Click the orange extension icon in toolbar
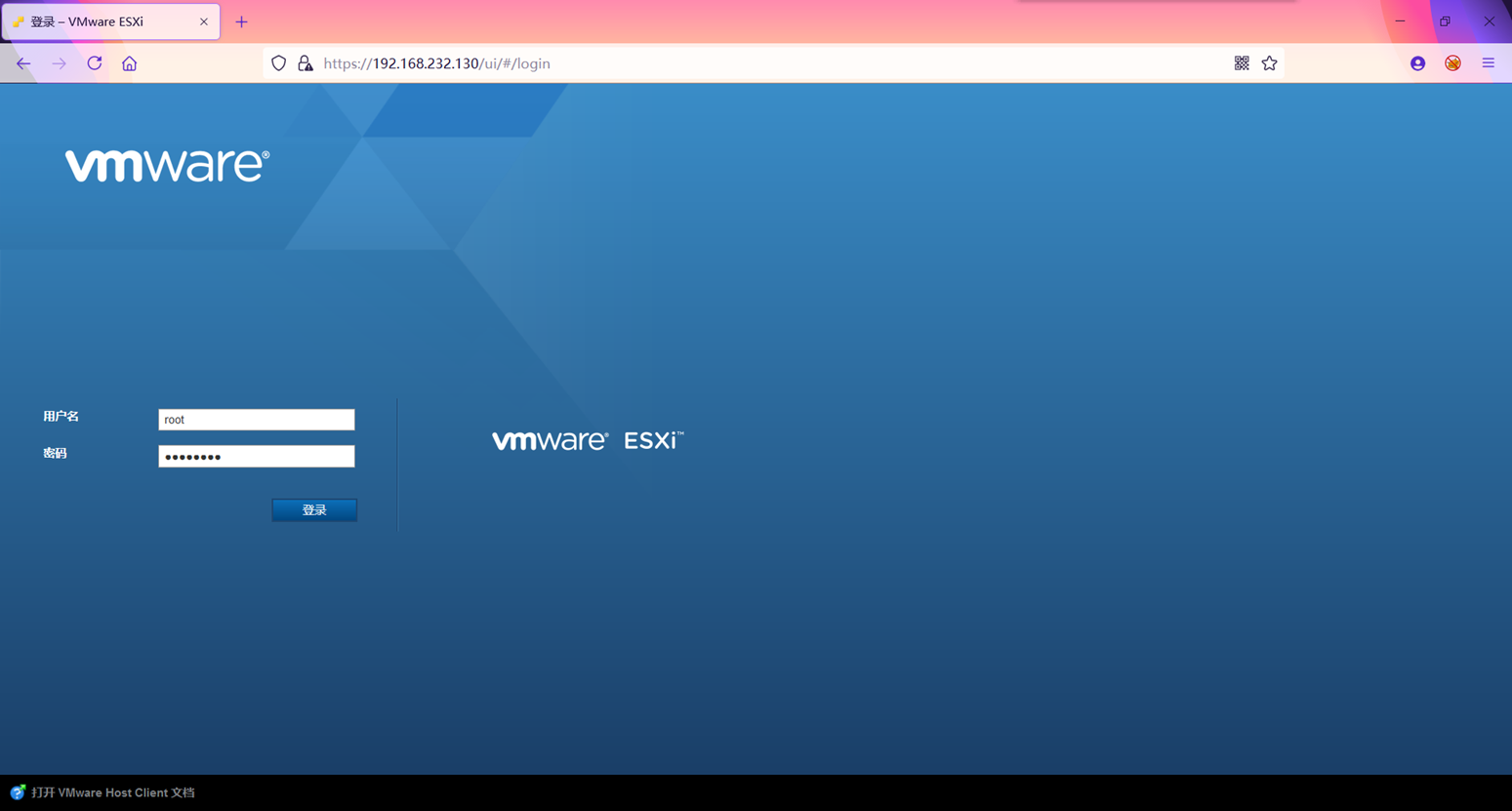The width and height of the screenshot is (1512, 811). pos(1452,63)
